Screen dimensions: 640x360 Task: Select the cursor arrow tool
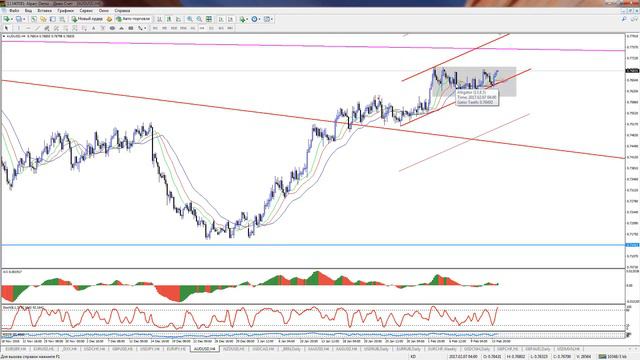click(6, 28)
